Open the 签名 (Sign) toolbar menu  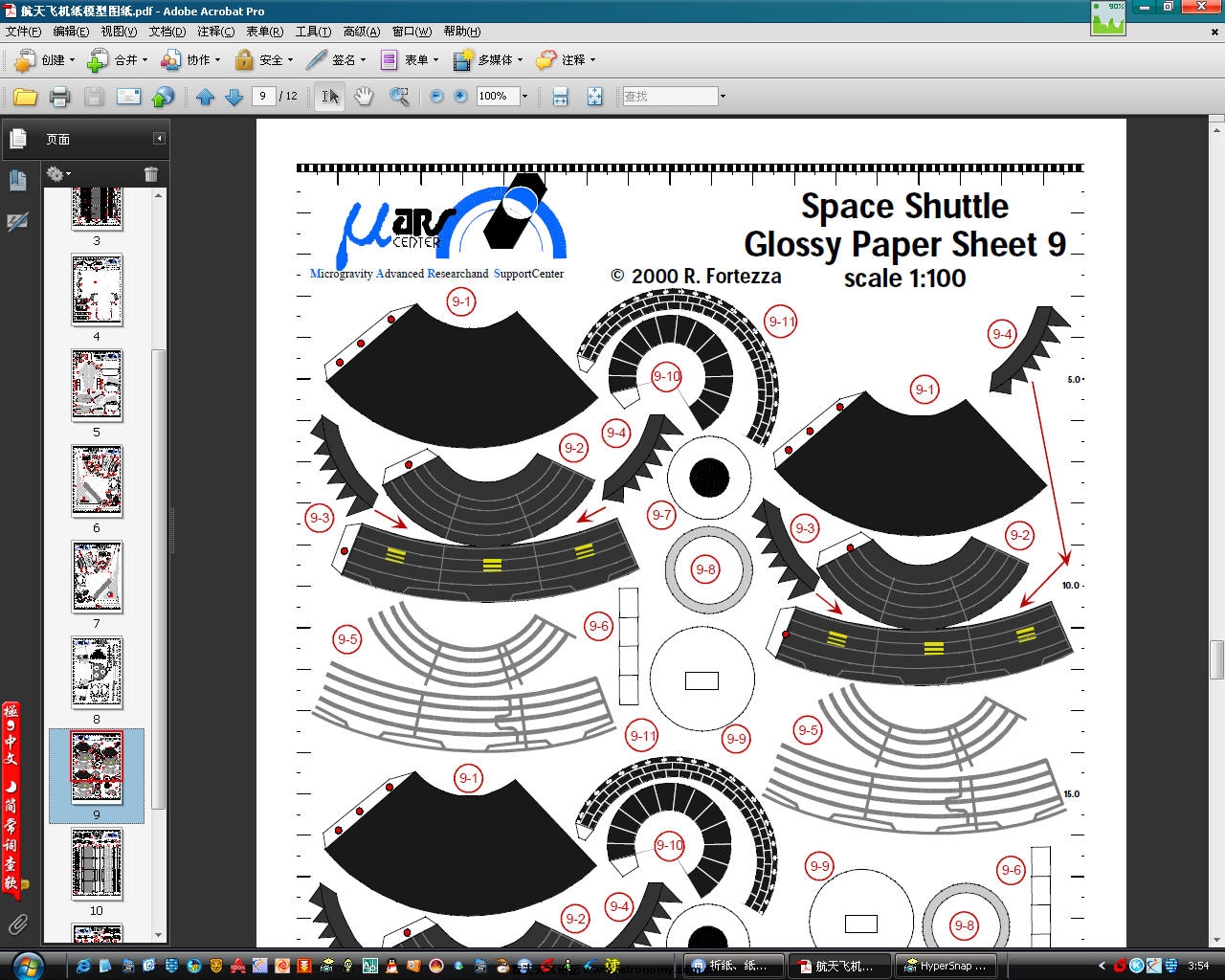click(336, 60)
